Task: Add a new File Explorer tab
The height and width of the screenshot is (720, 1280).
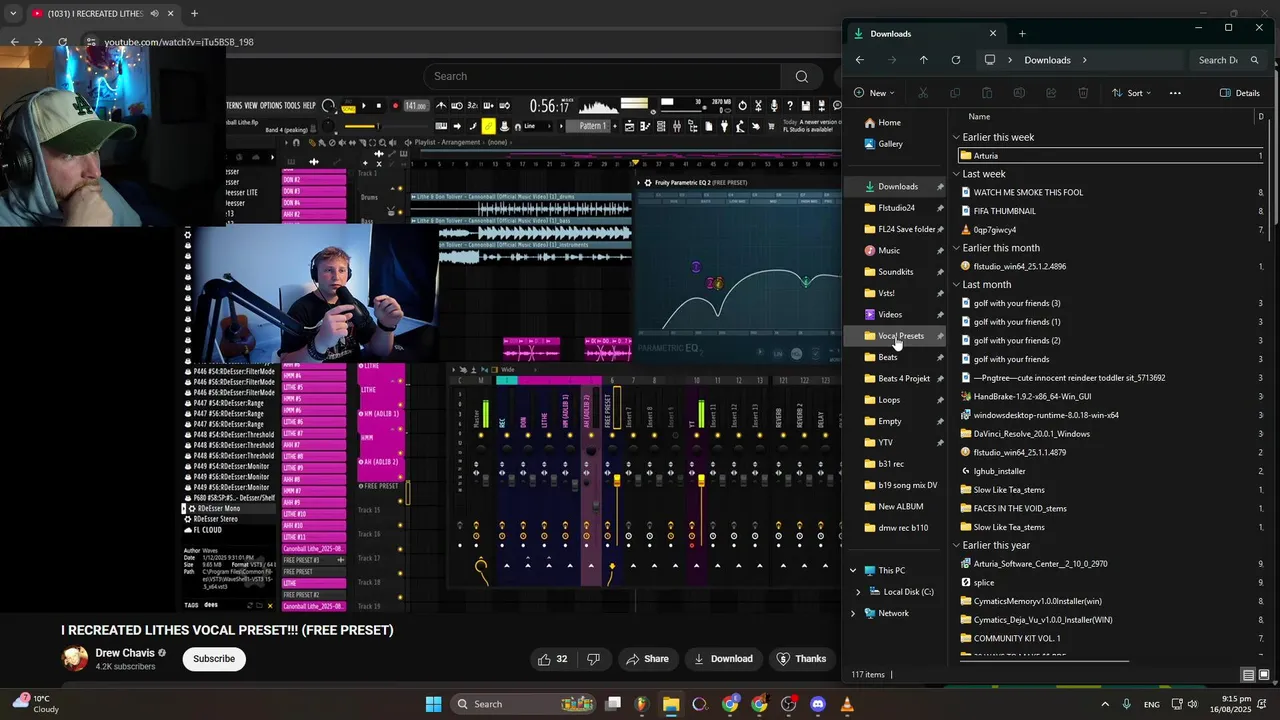Action: pos(1022,33)
